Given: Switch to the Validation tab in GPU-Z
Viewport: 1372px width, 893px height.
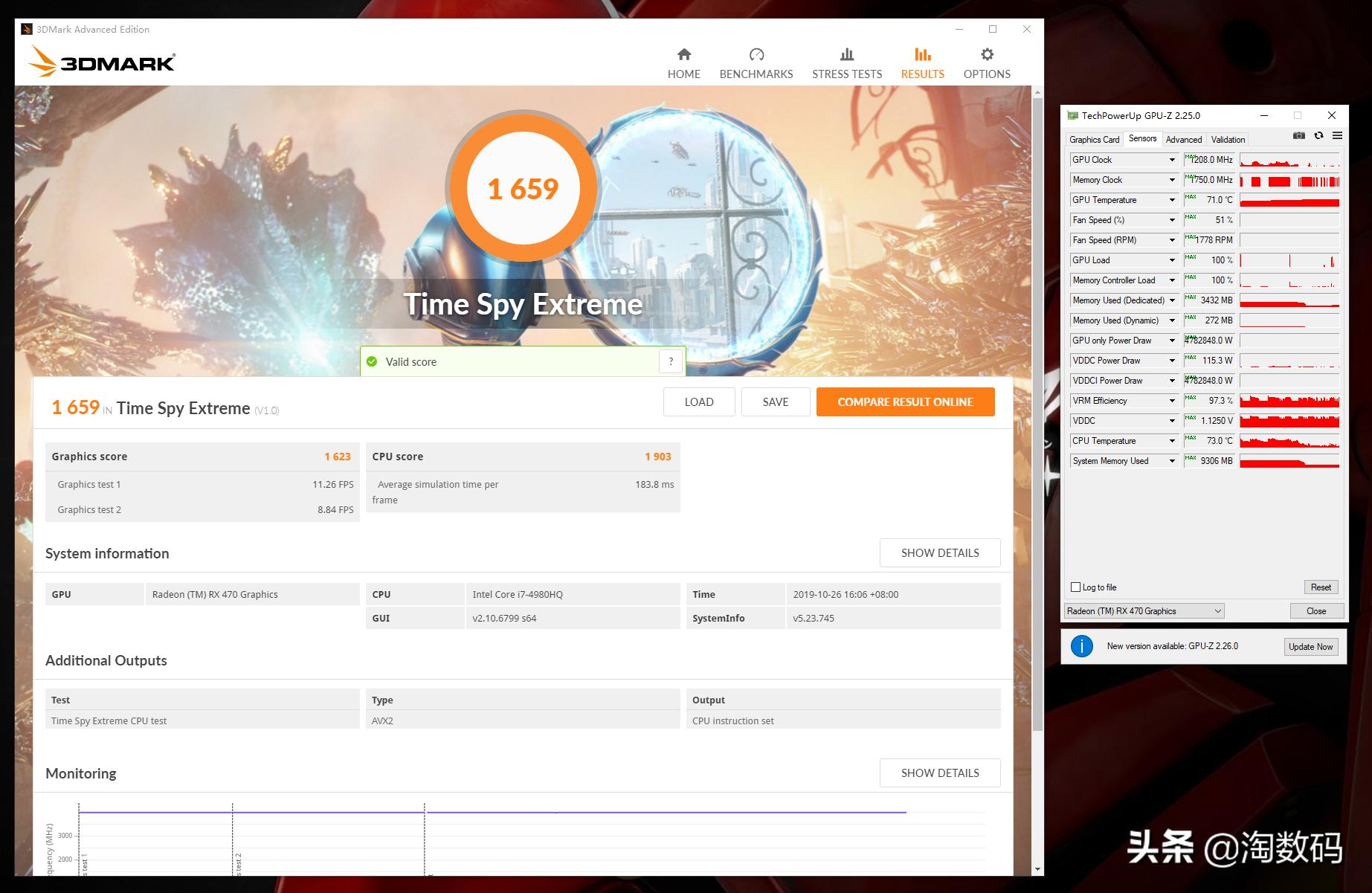Looking at the screenshot, I should [1227, 140].
